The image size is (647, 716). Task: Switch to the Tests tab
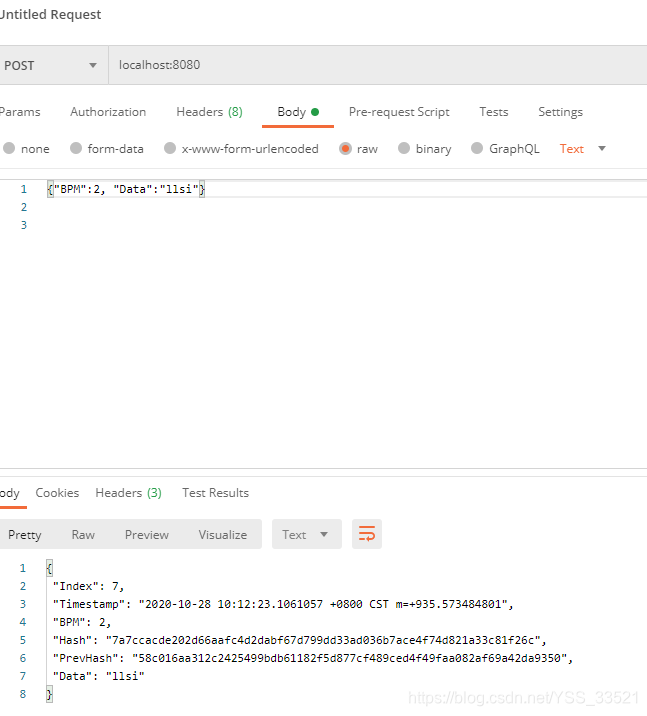[x=494, y=112]
